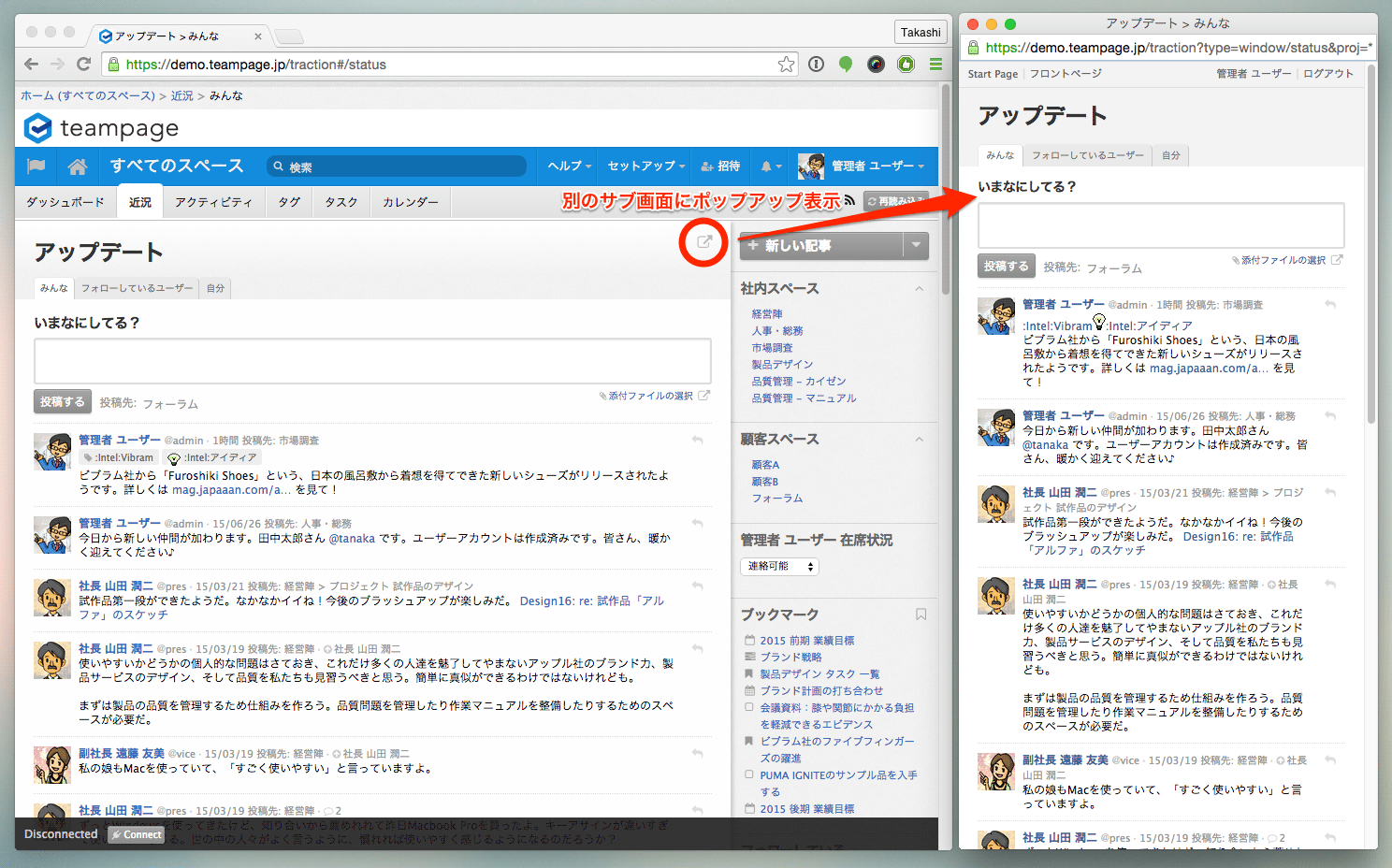
Task: Click the Takashi profile button in Chrome
Action: [x=921, y=33]
